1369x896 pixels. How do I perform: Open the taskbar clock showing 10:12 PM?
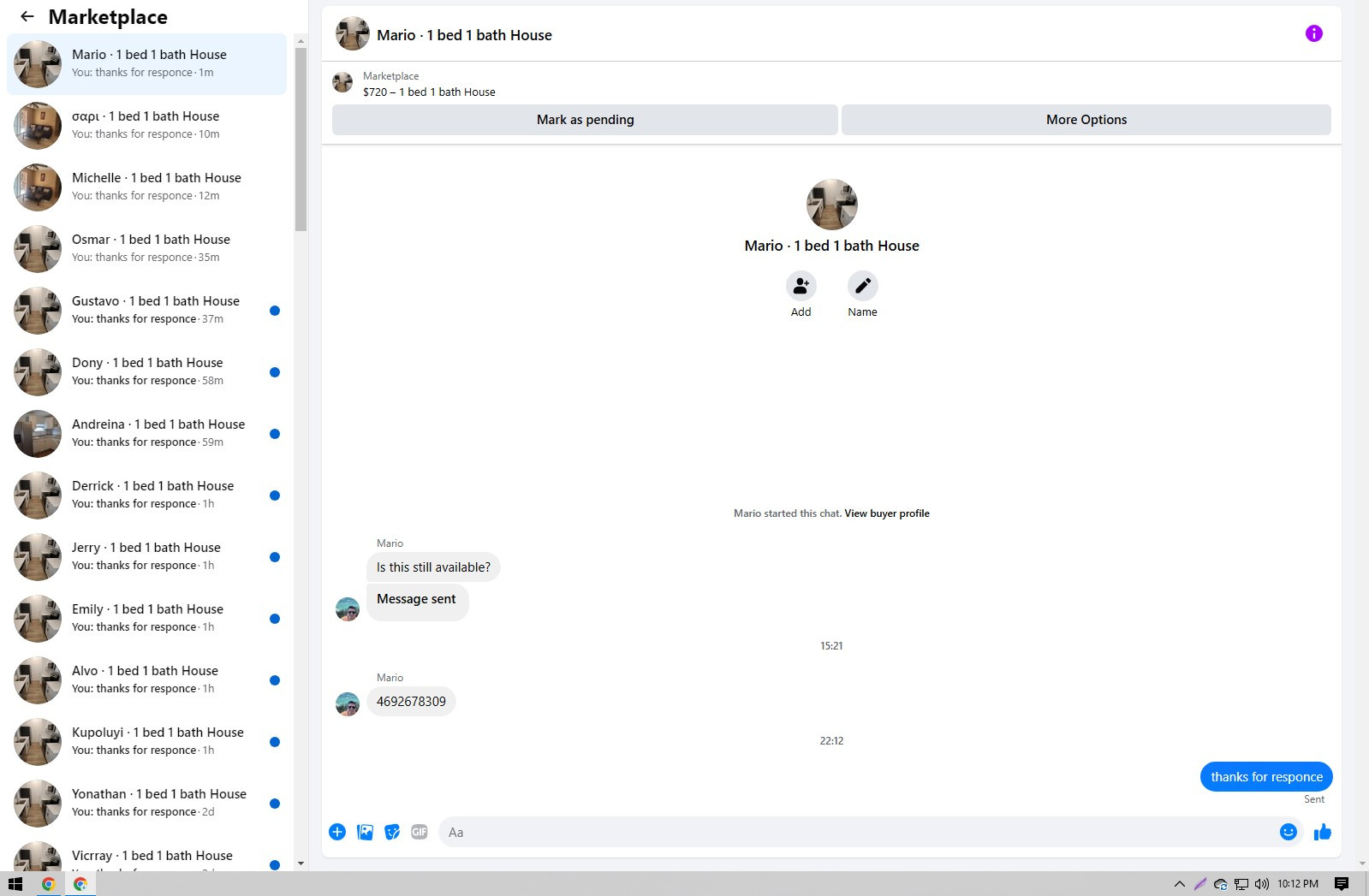pos(1298,884)
